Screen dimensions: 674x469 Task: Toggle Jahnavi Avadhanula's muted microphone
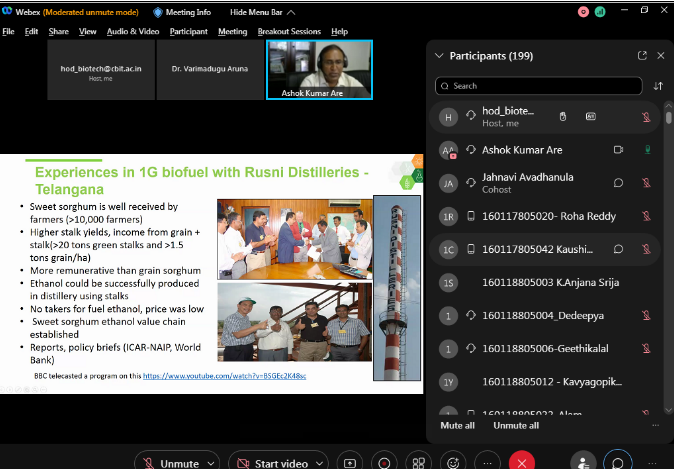coord(646,183)
